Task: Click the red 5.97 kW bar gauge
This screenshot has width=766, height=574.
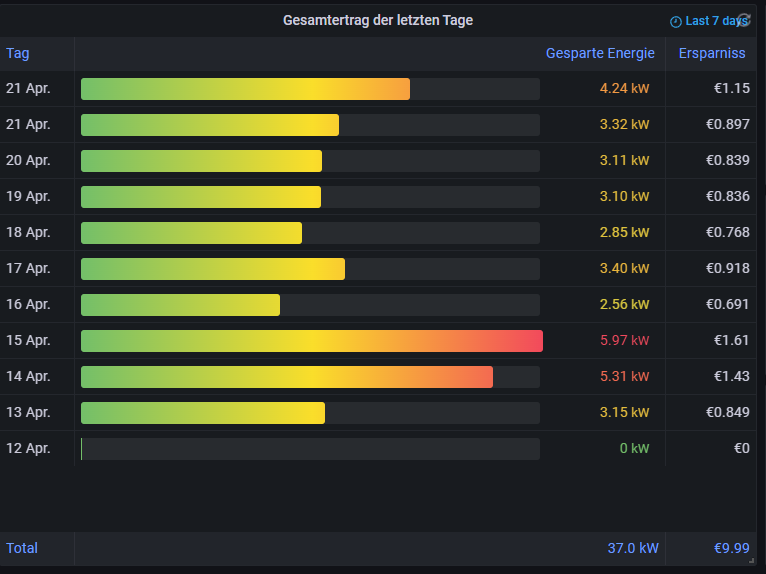Action: coord(311,341)
